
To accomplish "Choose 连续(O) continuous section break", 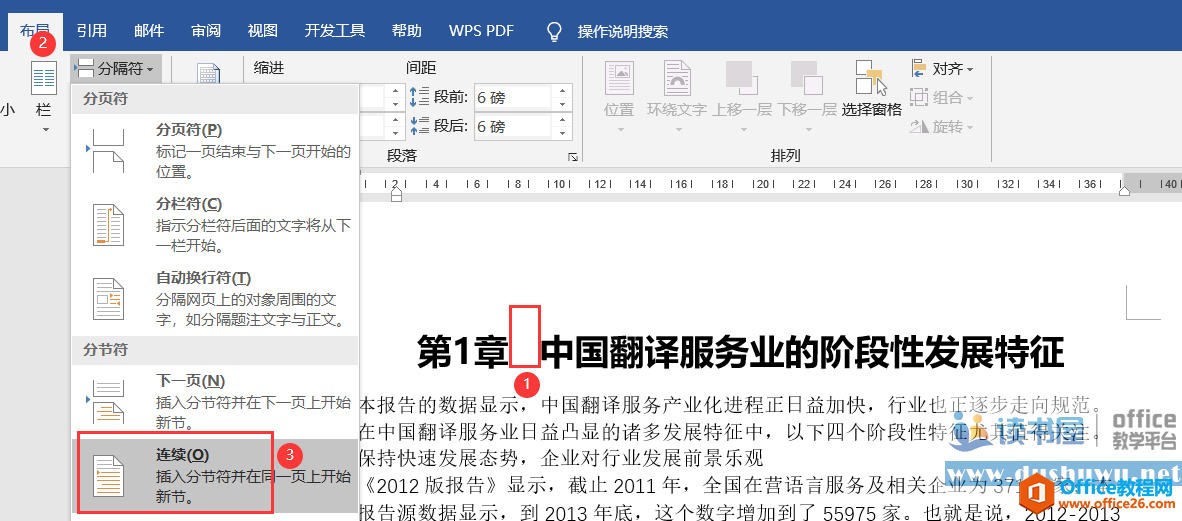I will pyautogui.click(x=214, y=476).
